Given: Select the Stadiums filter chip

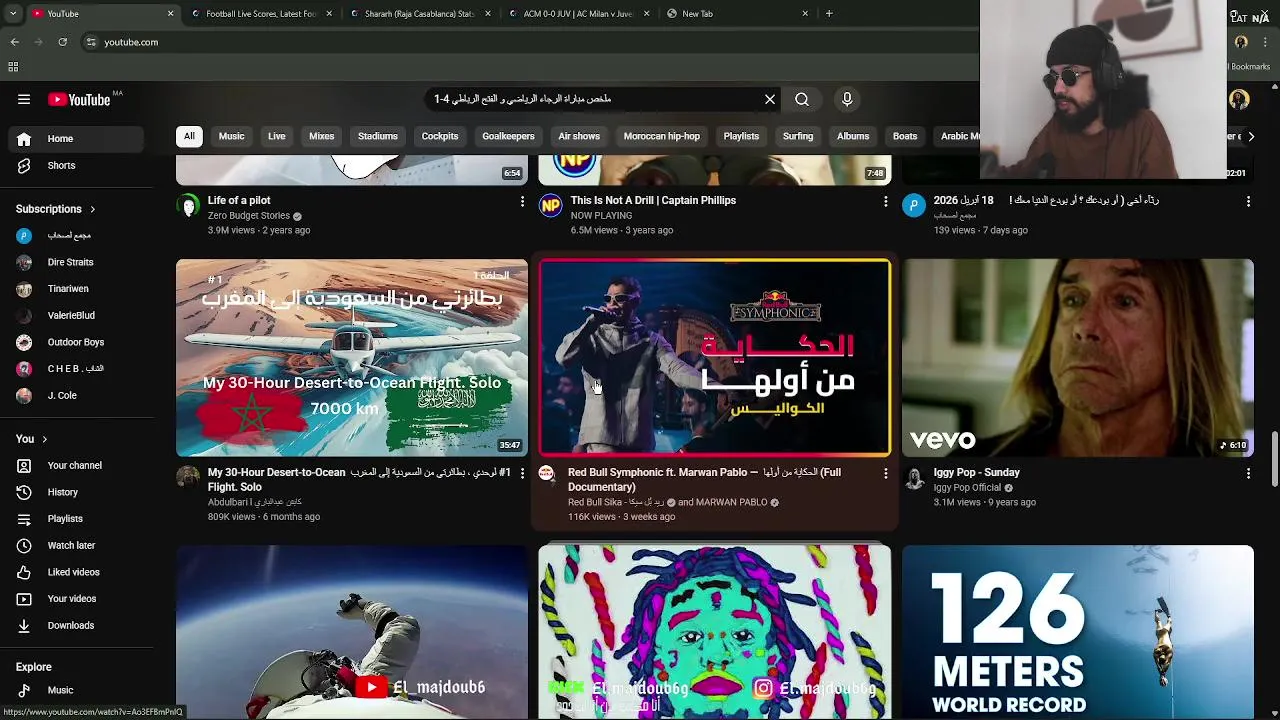Looking at the screenshot, I should [378, 136].
